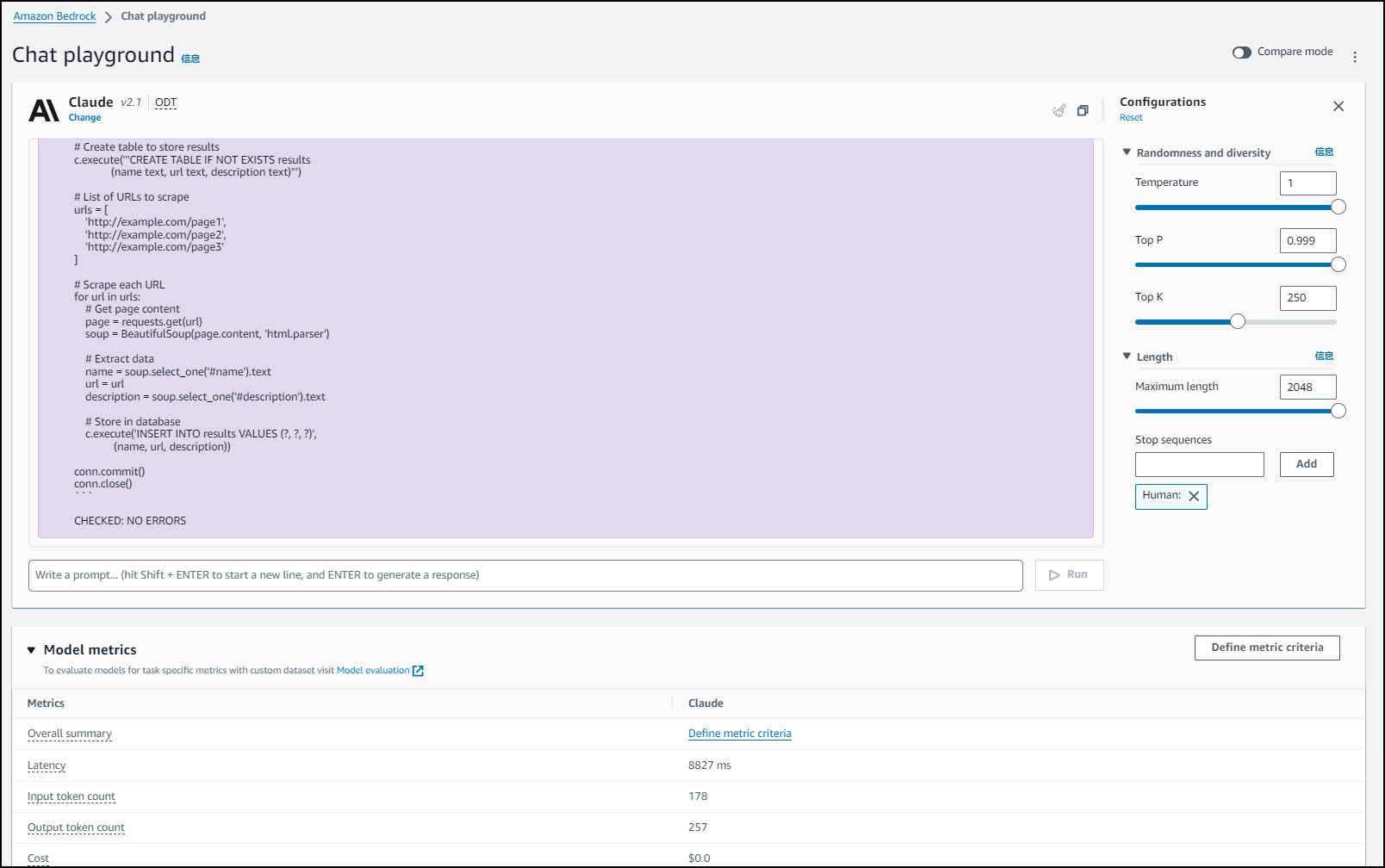
Task: Click the Maximum length slider handle
Action: [1338, 411]
